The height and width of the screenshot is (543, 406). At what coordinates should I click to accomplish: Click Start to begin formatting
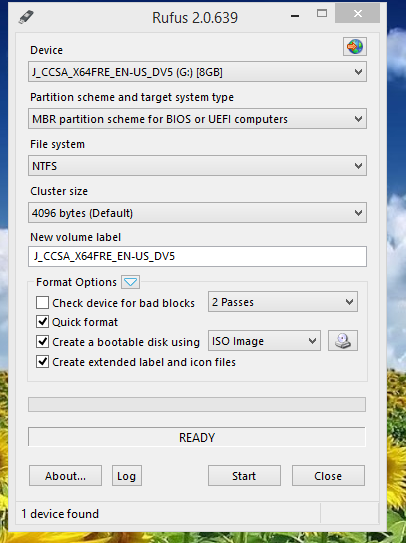[244, 475]
